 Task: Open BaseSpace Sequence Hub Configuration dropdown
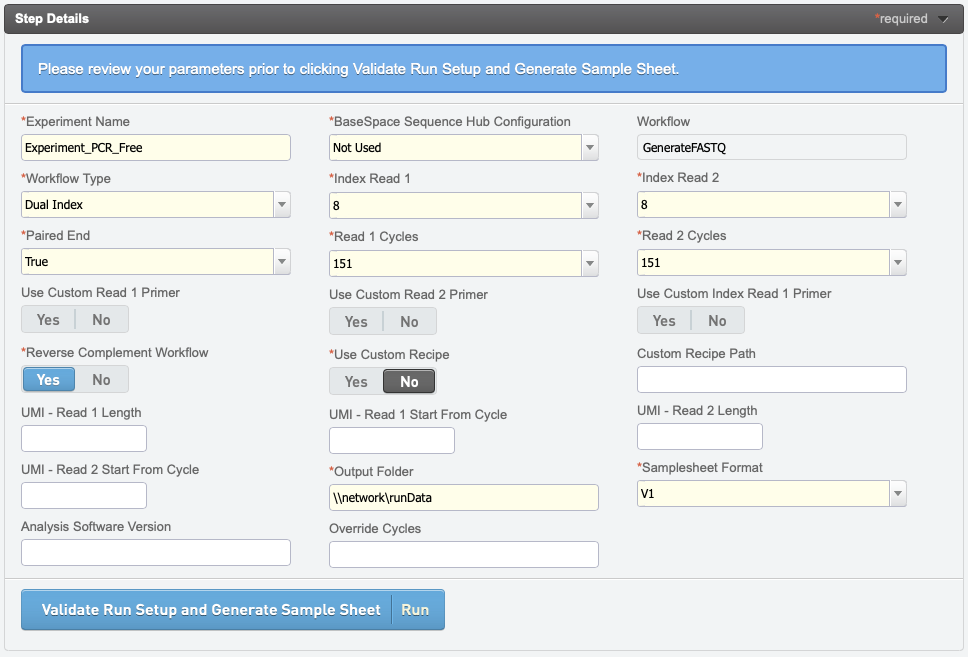[x=590, y=148]
